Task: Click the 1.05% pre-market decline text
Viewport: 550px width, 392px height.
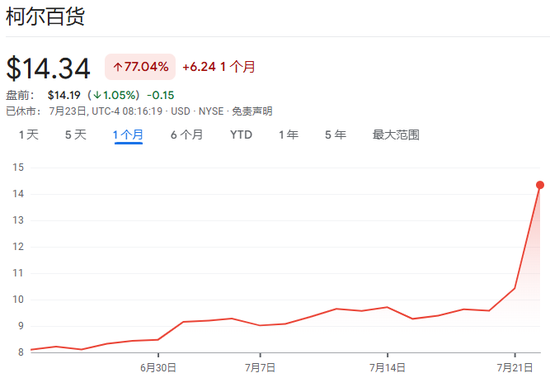Action: click(114, 95)
